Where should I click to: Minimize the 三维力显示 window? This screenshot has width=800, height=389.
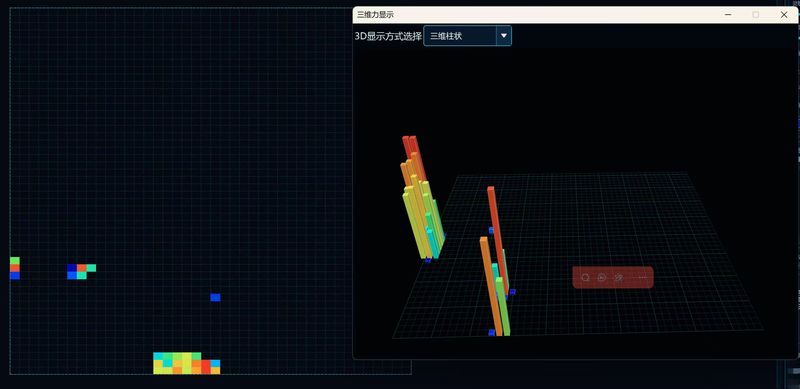pyautogui.click(x=728, y=15)
